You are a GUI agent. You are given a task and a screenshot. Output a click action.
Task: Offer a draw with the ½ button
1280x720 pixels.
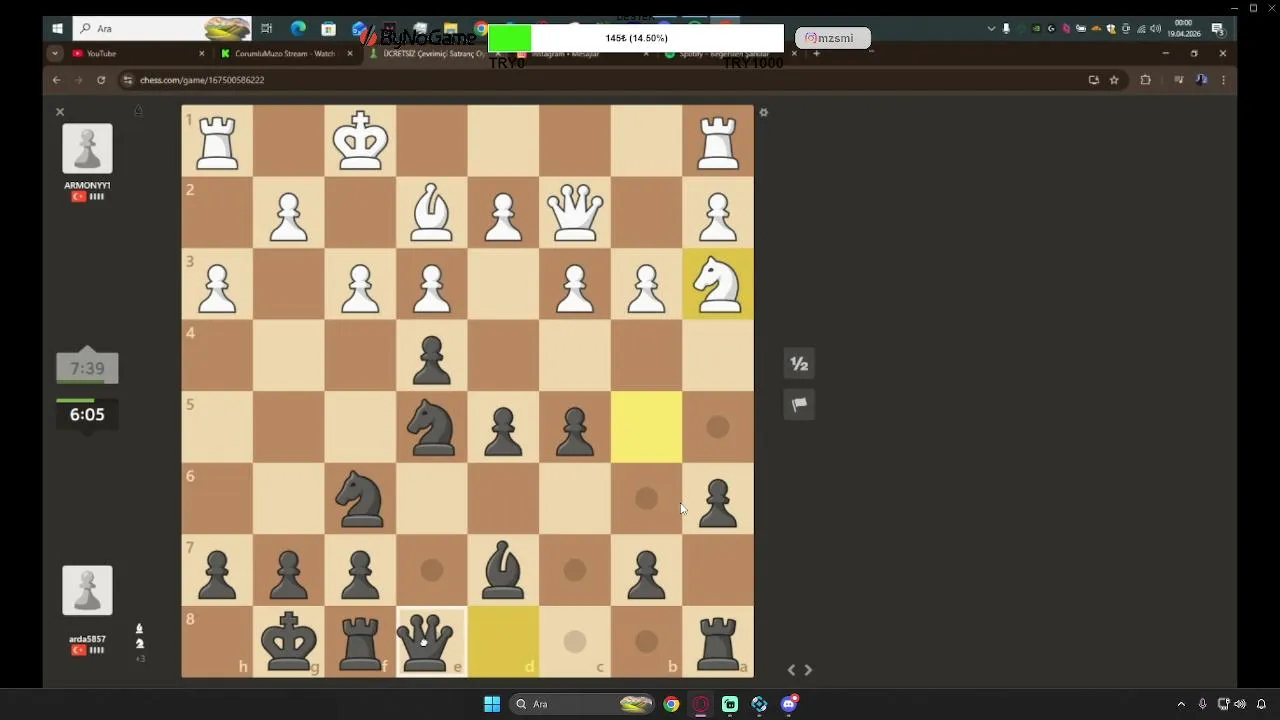point(799,364)
